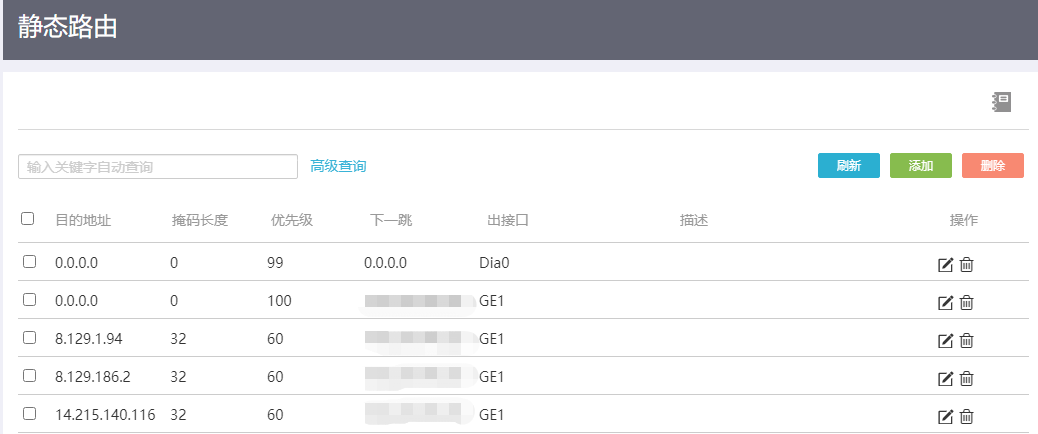
Task: Open the 高级查询 advanced search link
Action: pos(338,166)
